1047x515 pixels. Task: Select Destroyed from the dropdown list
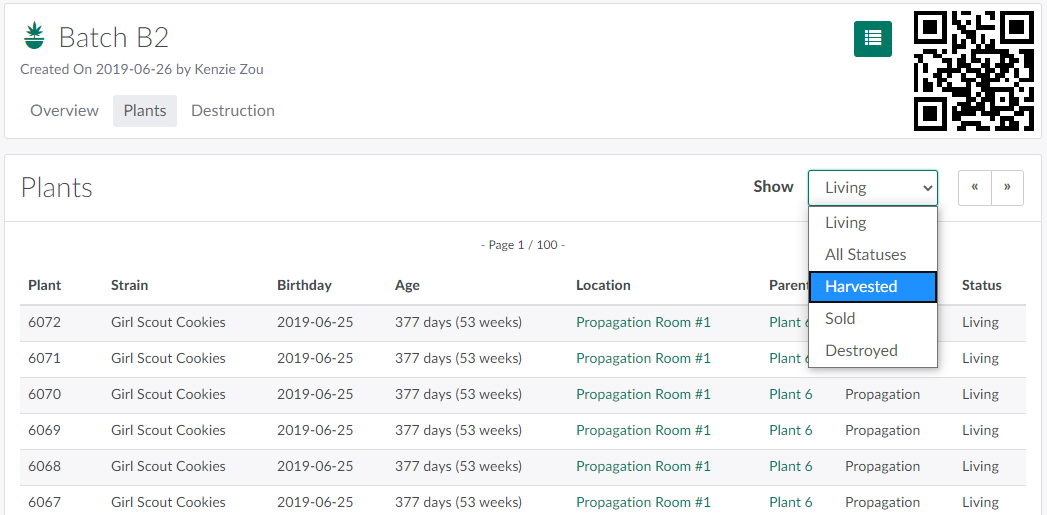(x=861, y=350)
